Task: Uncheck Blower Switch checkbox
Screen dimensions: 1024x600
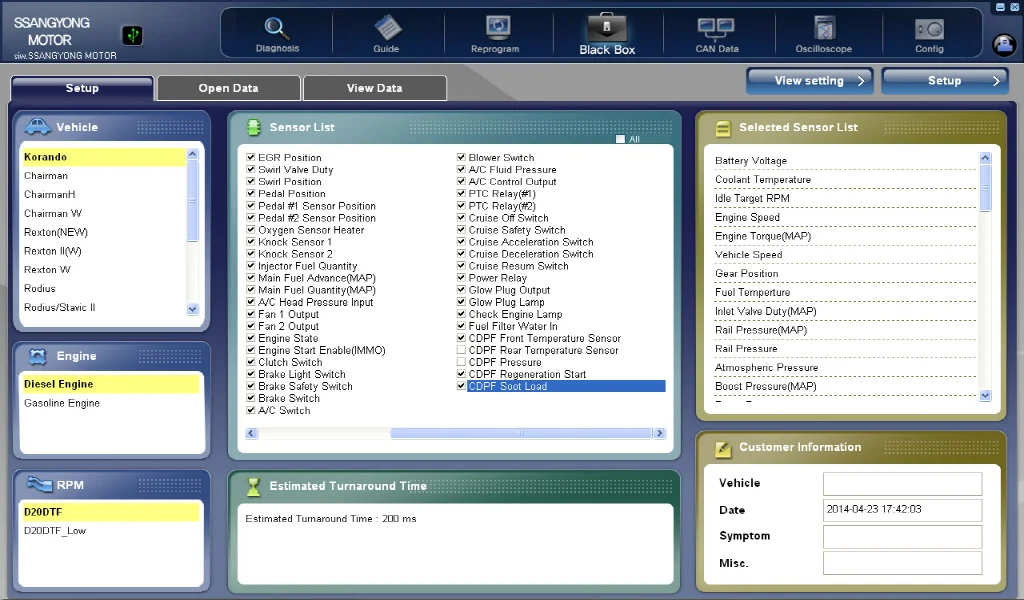Action: [461, 157]
